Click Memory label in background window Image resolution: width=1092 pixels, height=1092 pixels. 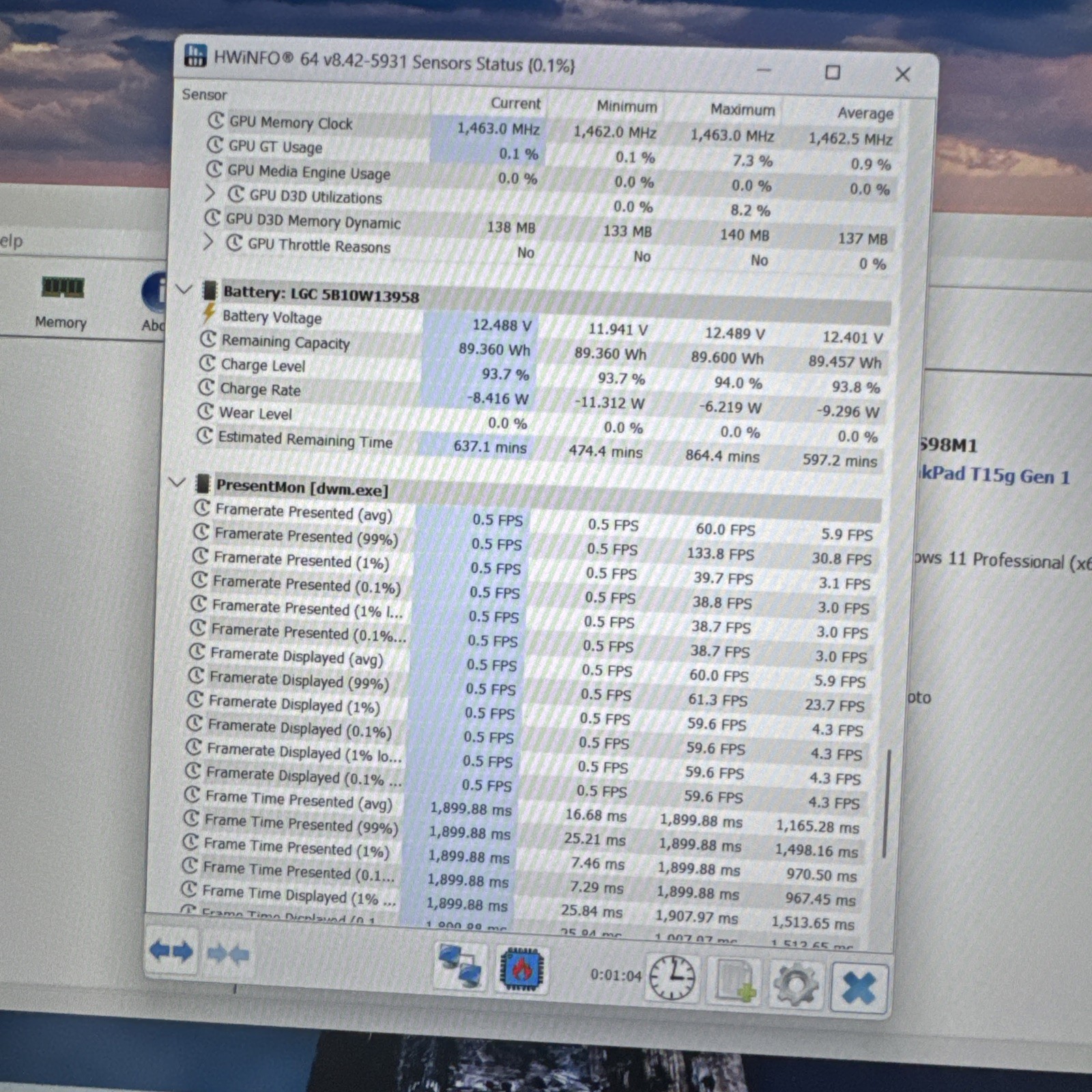[x=61, y=322]
